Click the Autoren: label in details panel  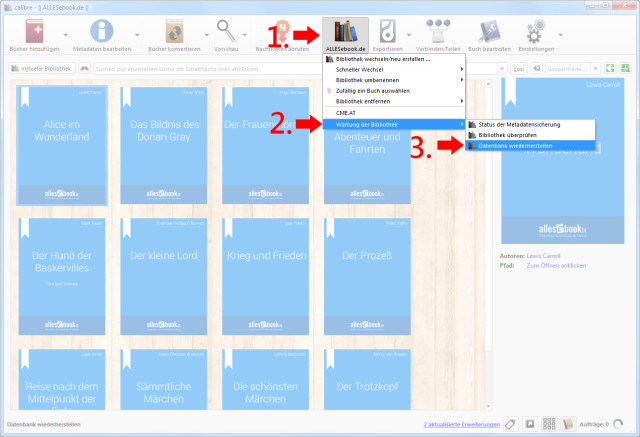tap(512, 256)
